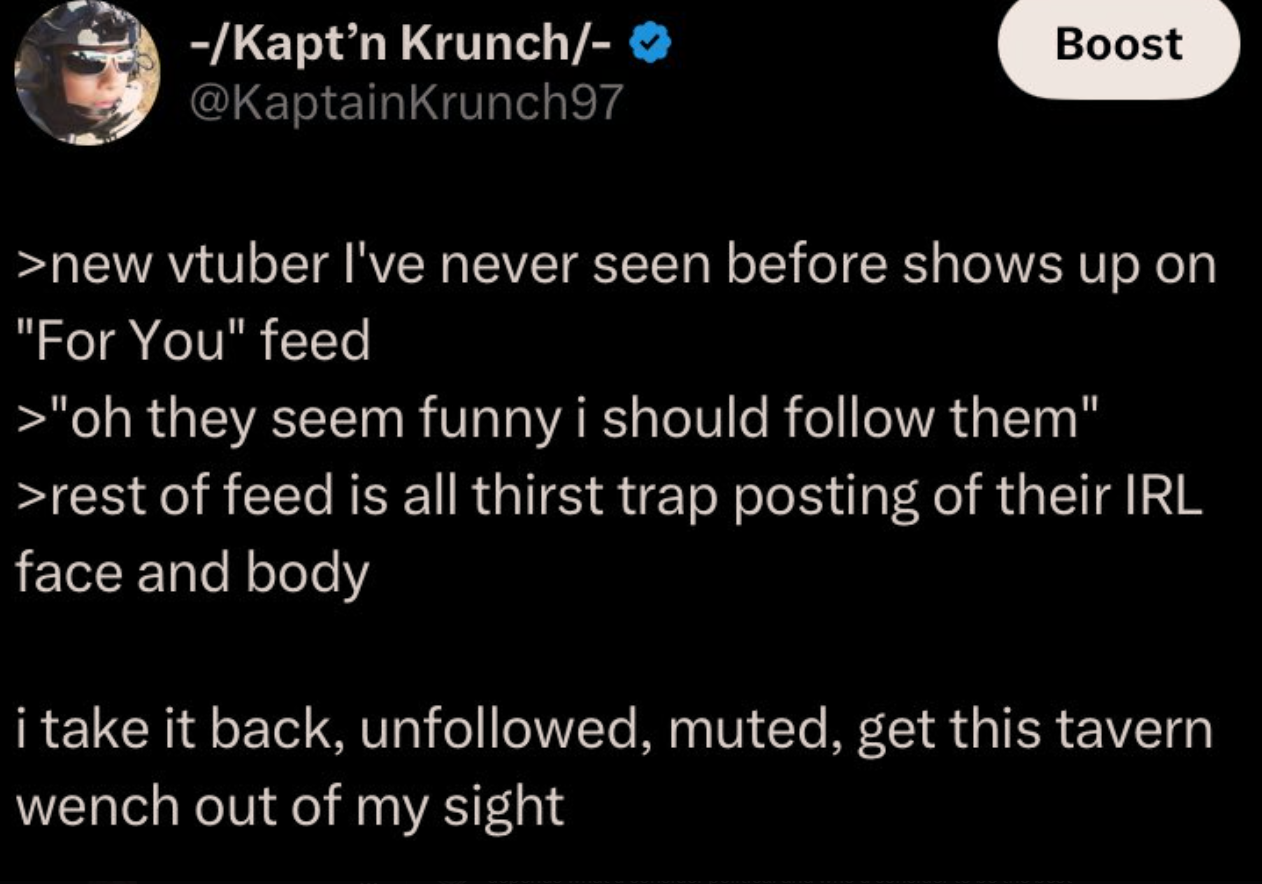Click the "wench out of my sight" line
This screenshot has width=1262, height=884.
click(290, 805)
